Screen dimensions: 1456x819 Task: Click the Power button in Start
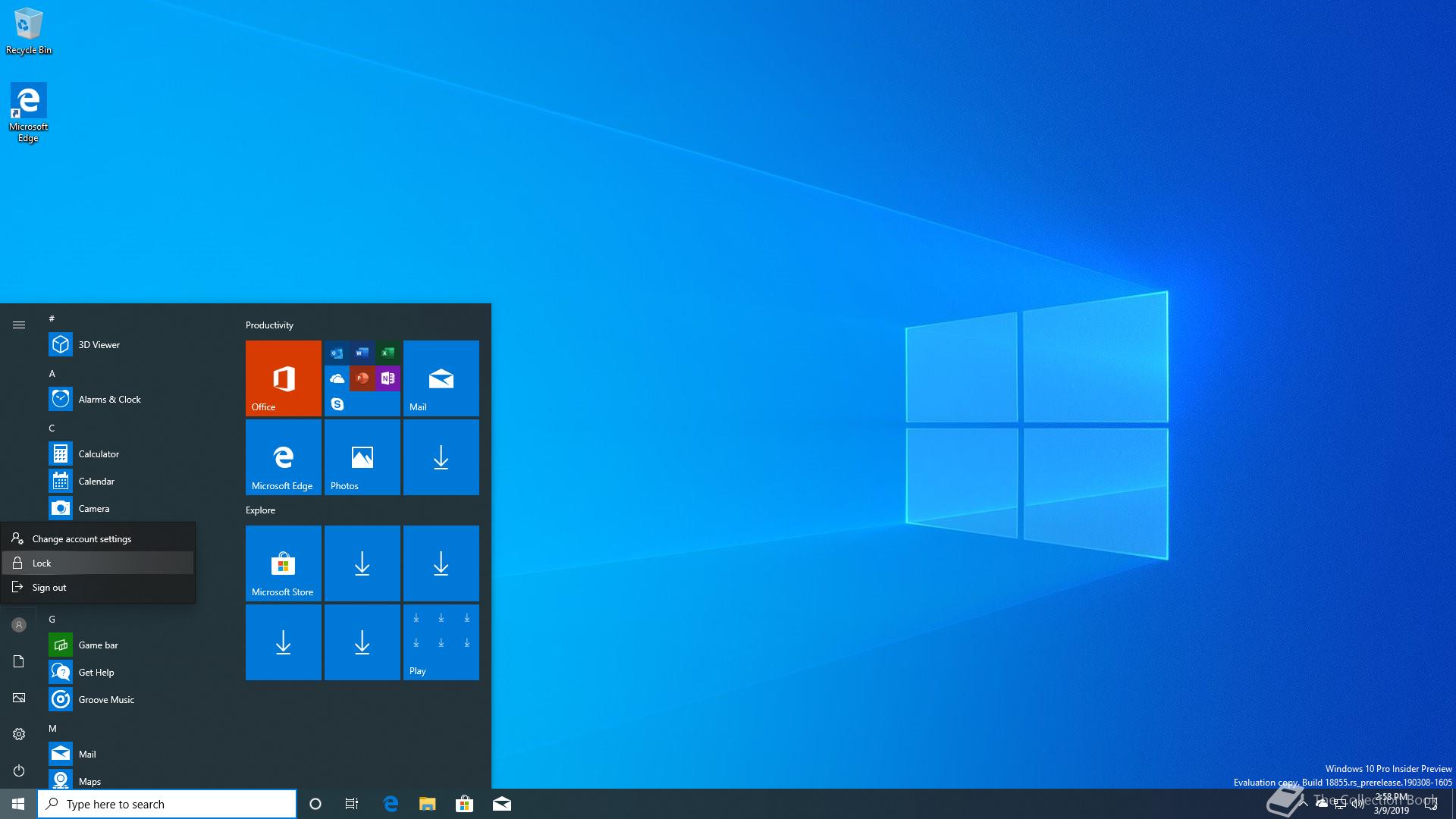[19, 770]
